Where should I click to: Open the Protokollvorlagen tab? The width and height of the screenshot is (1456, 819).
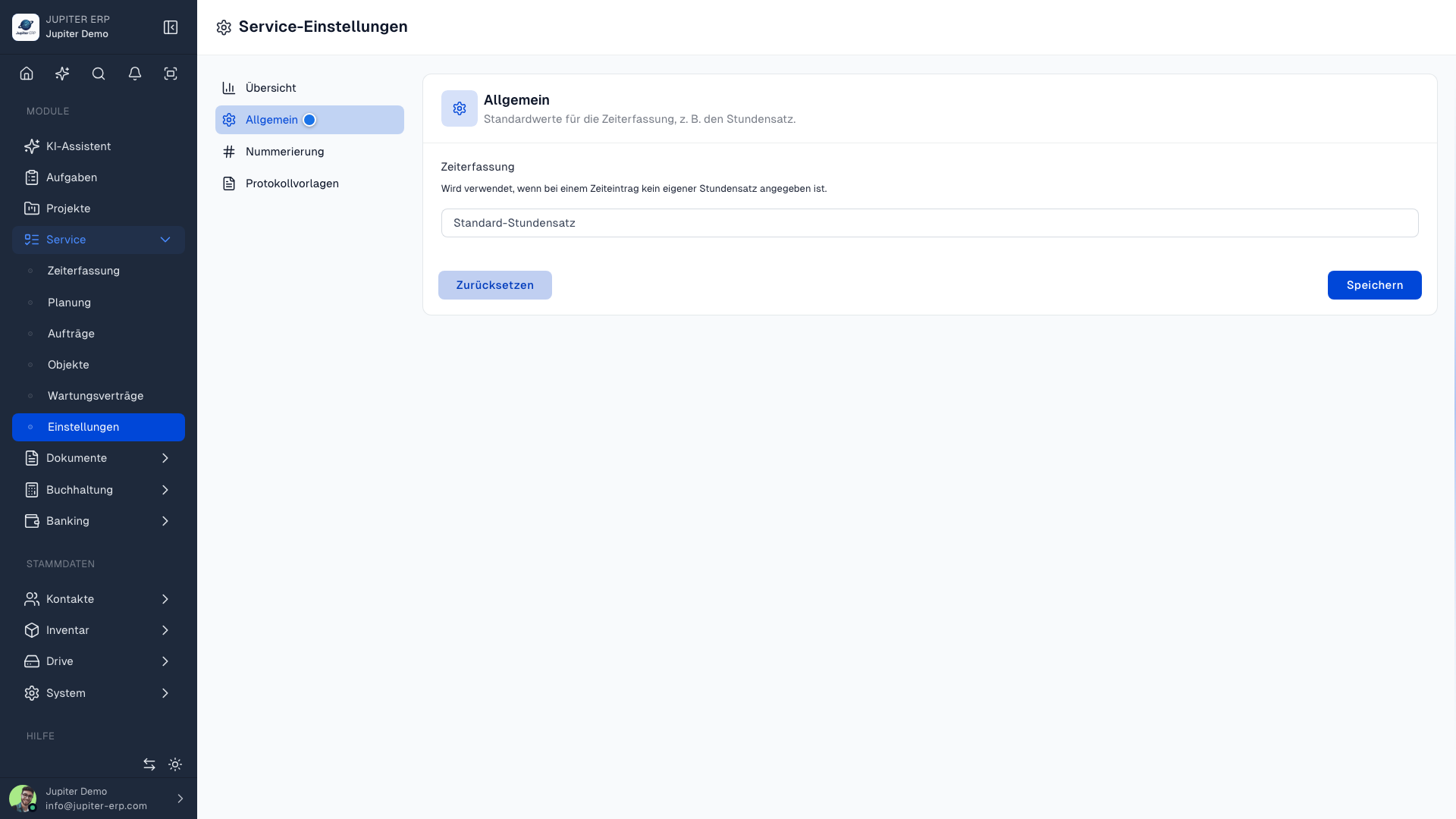coord(309,184)
